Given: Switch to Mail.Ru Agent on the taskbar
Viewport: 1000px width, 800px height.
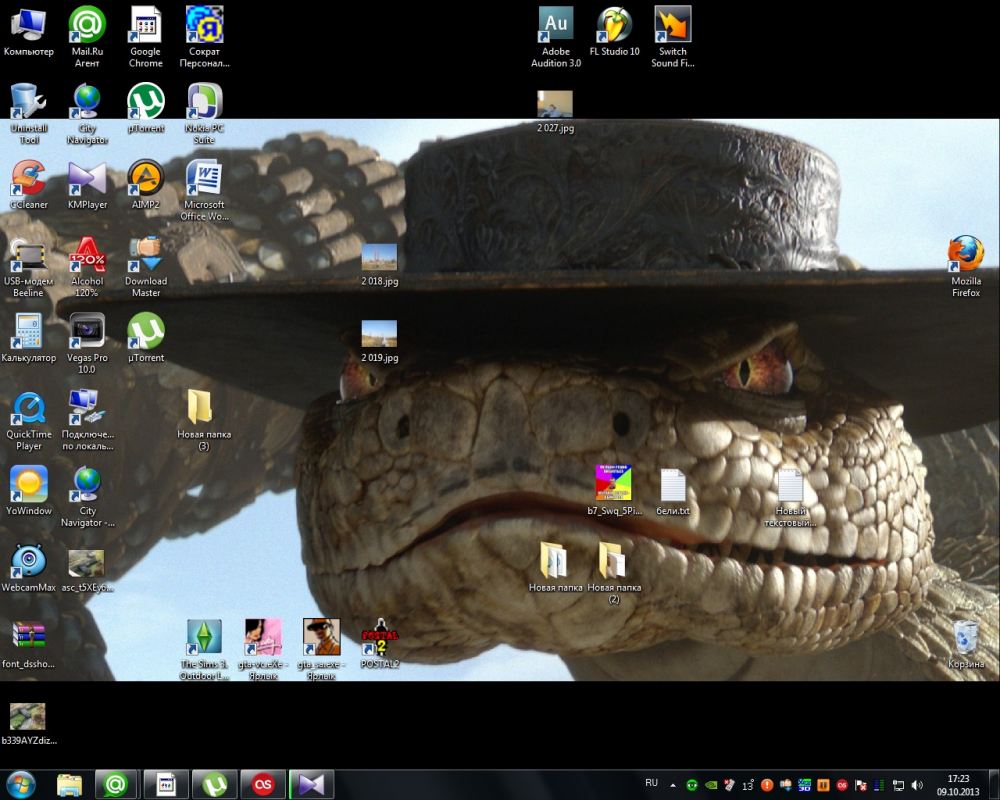Looking at the screenshot, I should click(x=115, y=784).
